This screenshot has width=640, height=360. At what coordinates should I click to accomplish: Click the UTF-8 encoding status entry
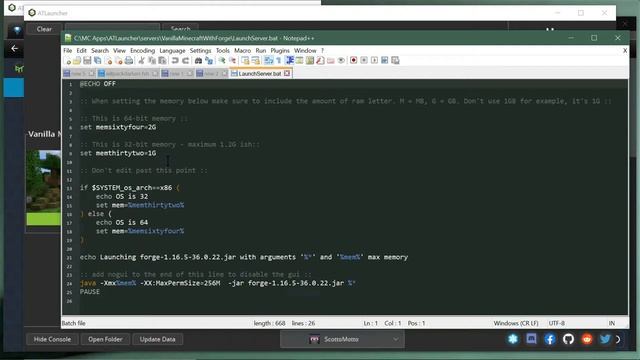tap(557, 323)
